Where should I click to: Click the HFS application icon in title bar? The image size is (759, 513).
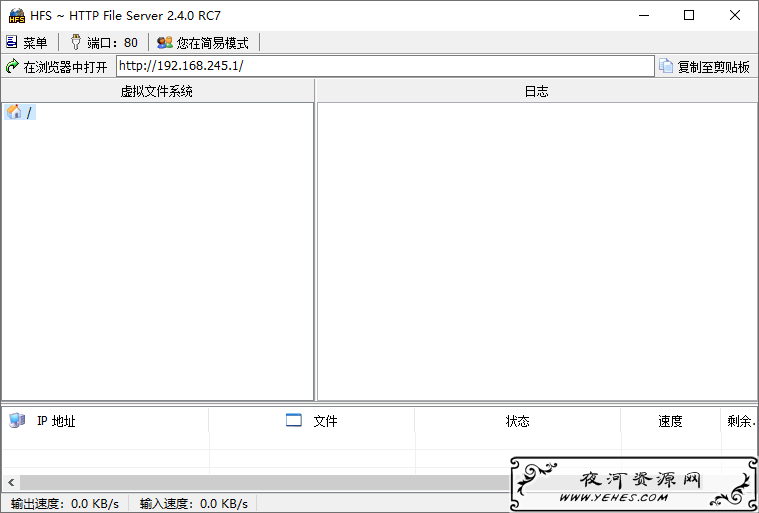click(x=16, y=15)
